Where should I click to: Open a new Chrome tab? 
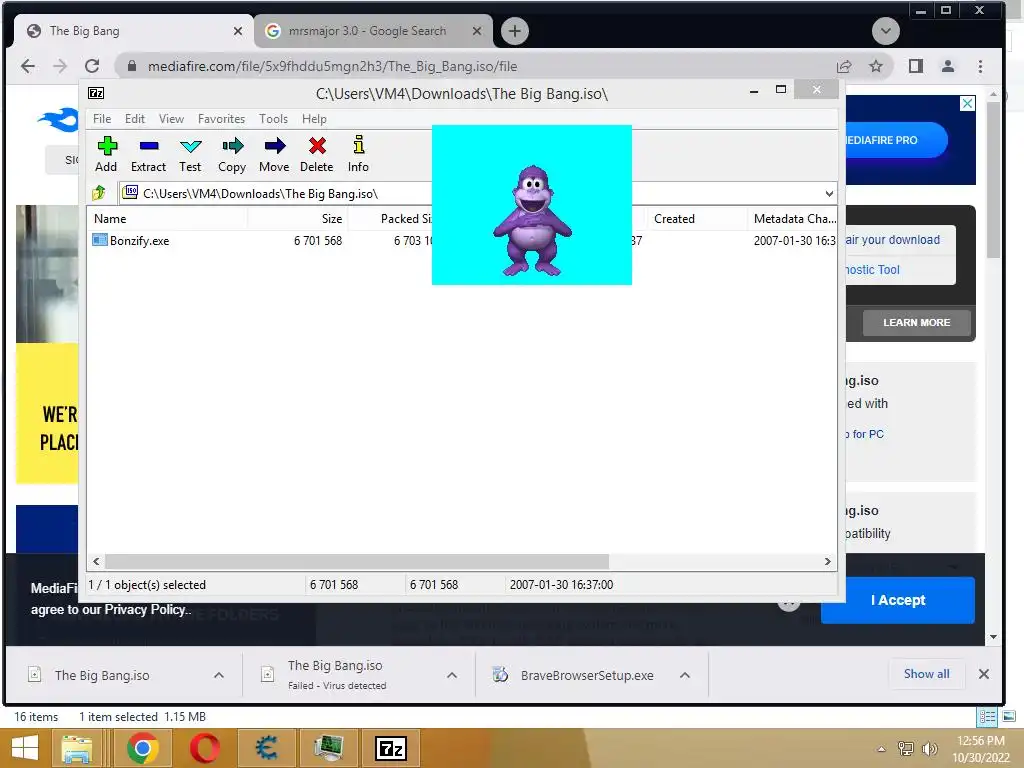click(x=515, y=31)
